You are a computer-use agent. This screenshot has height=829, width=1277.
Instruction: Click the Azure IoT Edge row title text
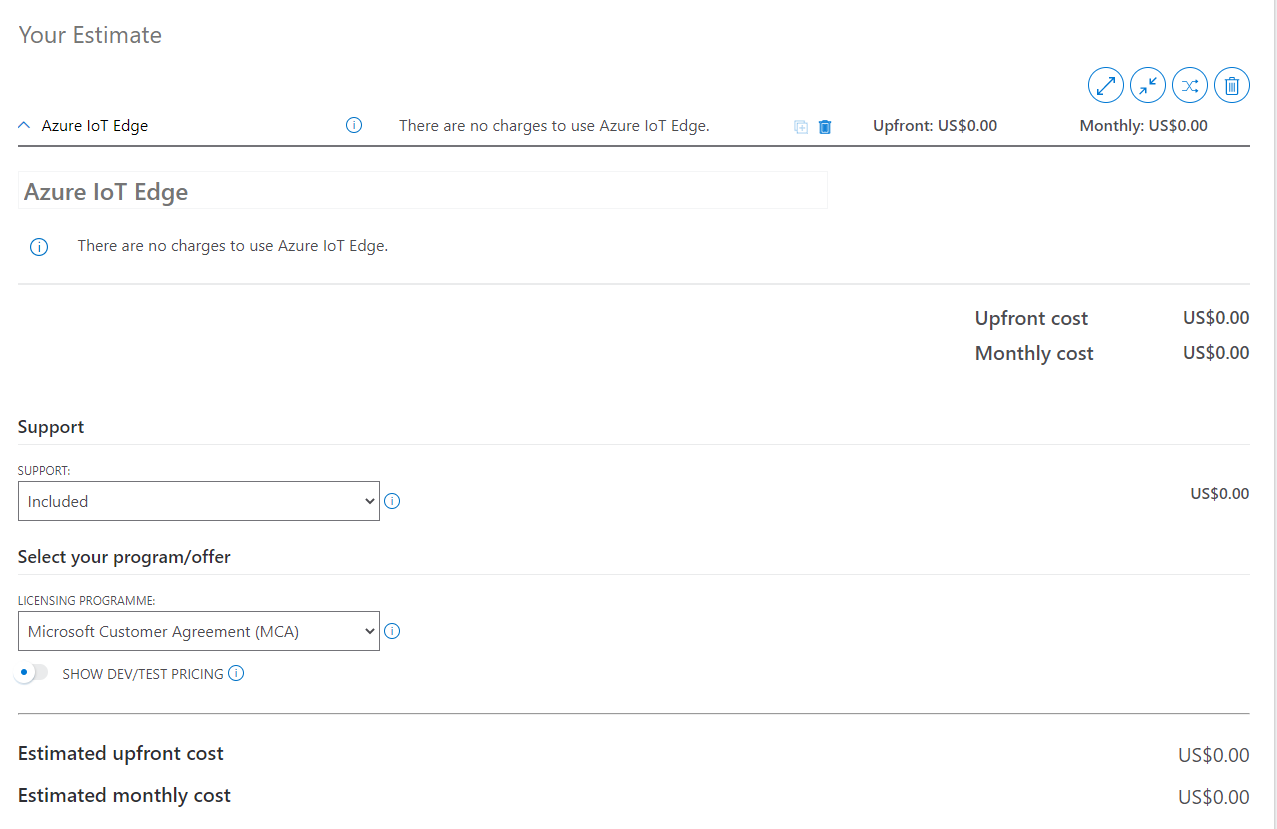[95, 126]
